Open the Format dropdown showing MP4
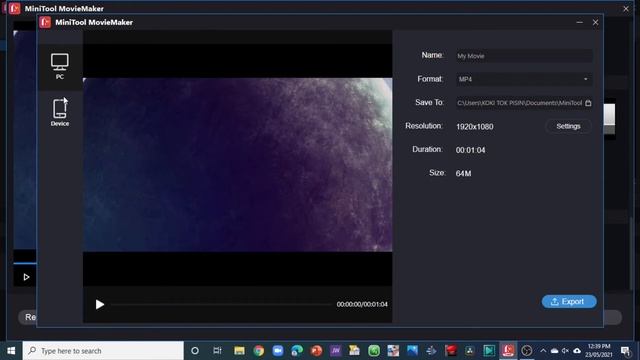 pos(524,79)
